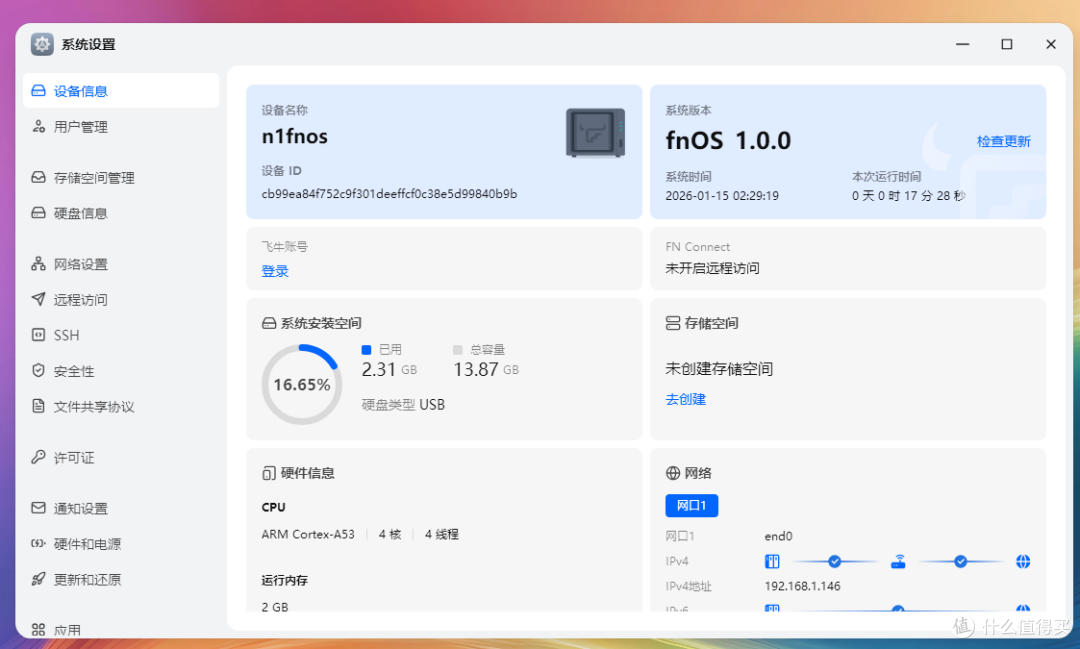
Task: Click system time 2026-01-15 02:29:19
Action: 722,196
